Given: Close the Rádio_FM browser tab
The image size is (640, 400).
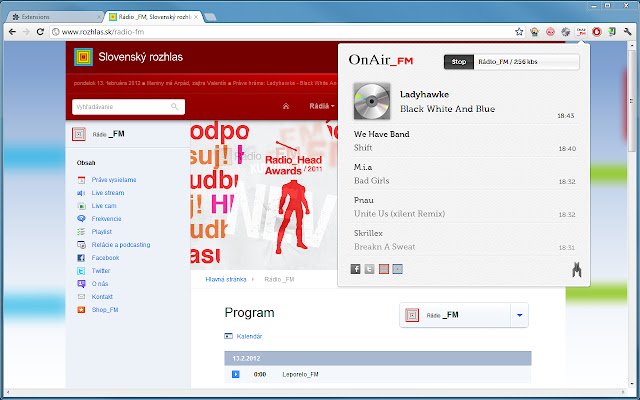Looking at the screenshot, I should [196, 17].
